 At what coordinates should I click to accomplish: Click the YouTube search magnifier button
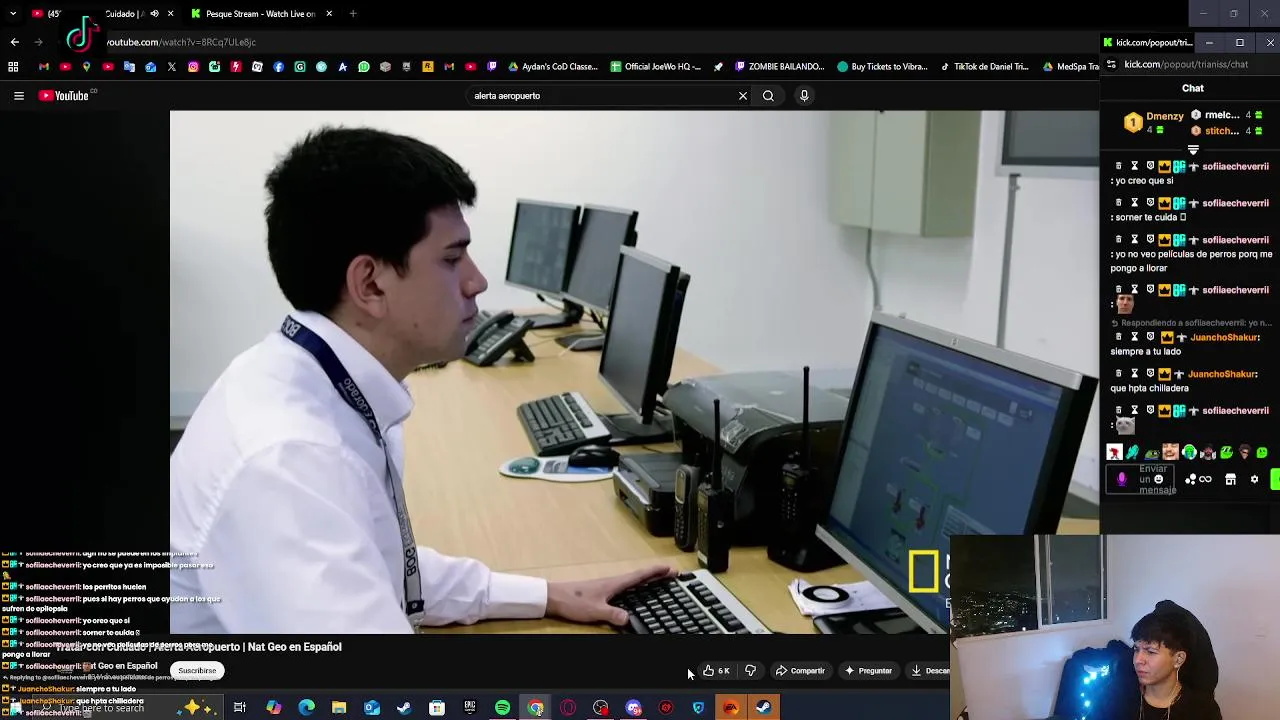pos(768,96)
